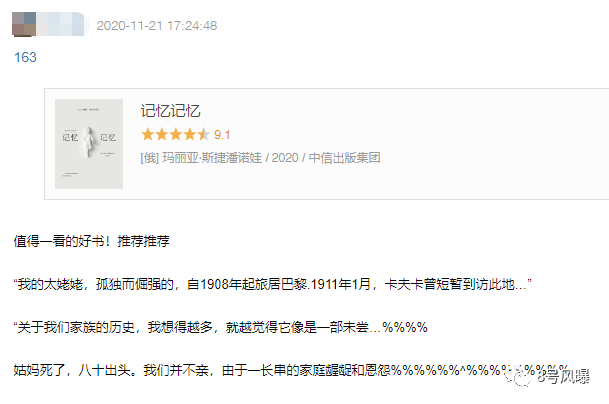The height and width of the screenshot is (404, 609).
Task: Click the 8号风暴 watermark logo icon
Action: click(x=519, y=376)
